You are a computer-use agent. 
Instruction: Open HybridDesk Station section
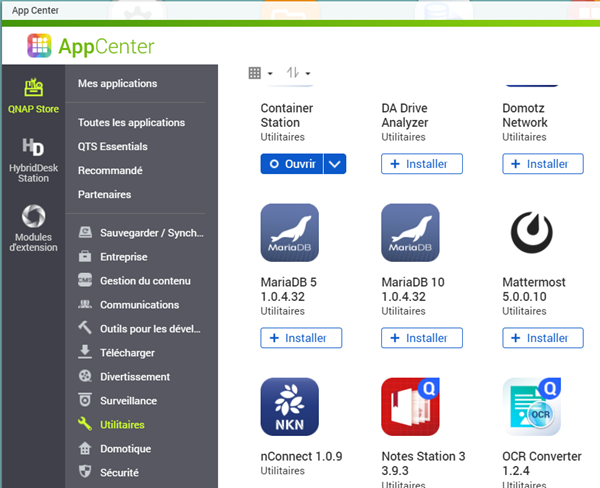click(33, 160)
